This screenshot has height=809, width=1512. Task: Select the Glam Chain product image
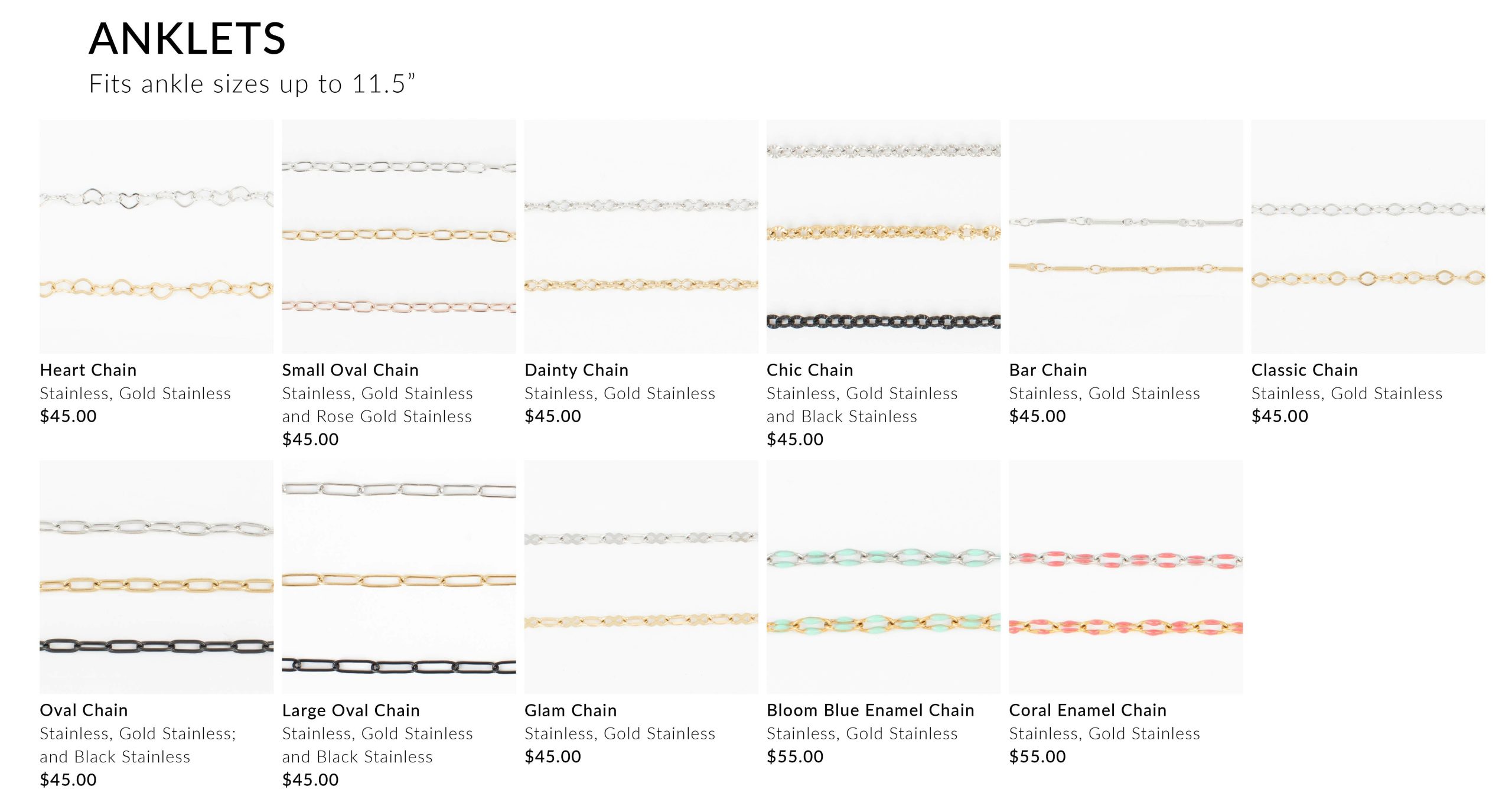point(641,577)
